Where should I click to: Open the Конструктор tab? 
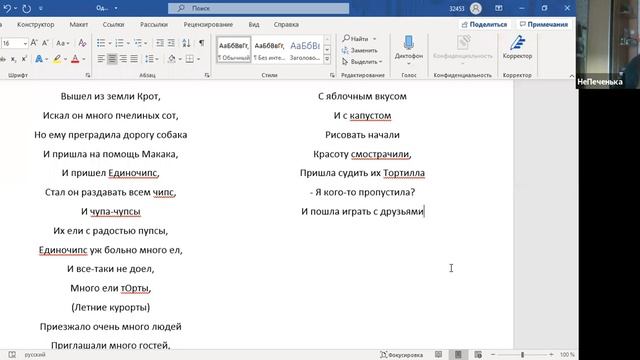tap(36, 24)
